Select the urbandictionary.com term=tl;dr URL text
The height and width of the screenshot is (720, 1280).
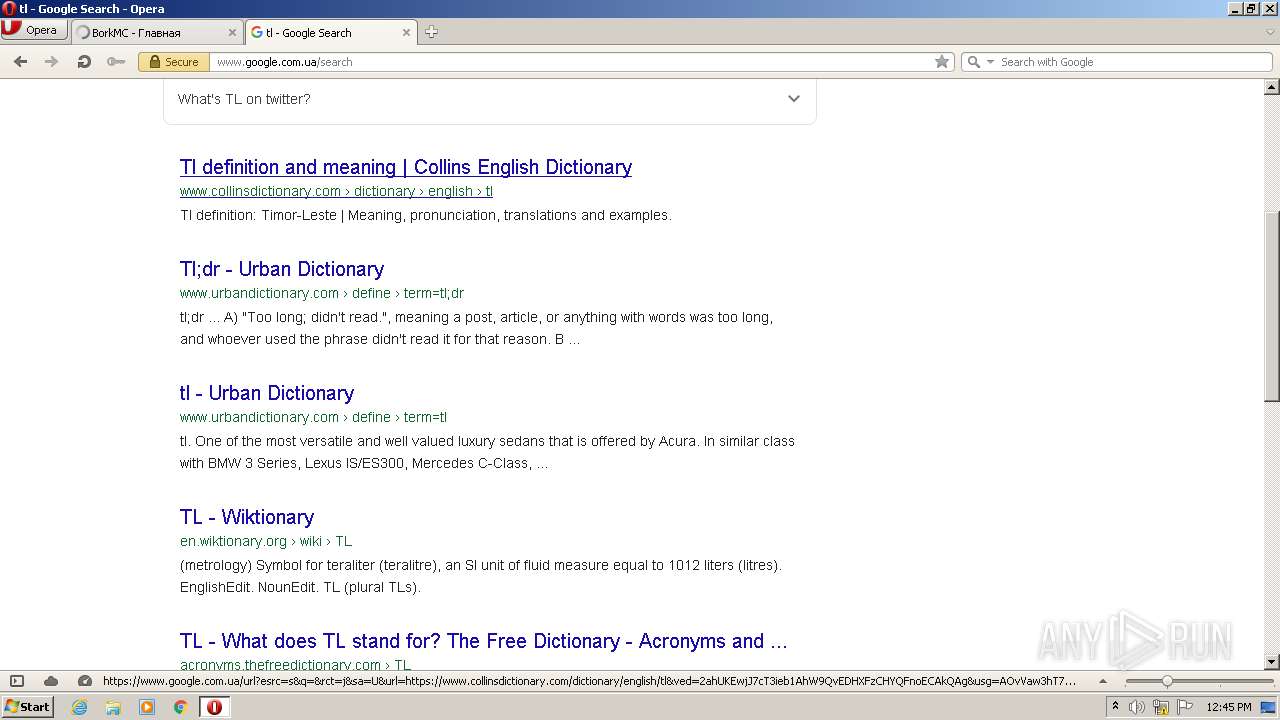[x=322, y=293]
